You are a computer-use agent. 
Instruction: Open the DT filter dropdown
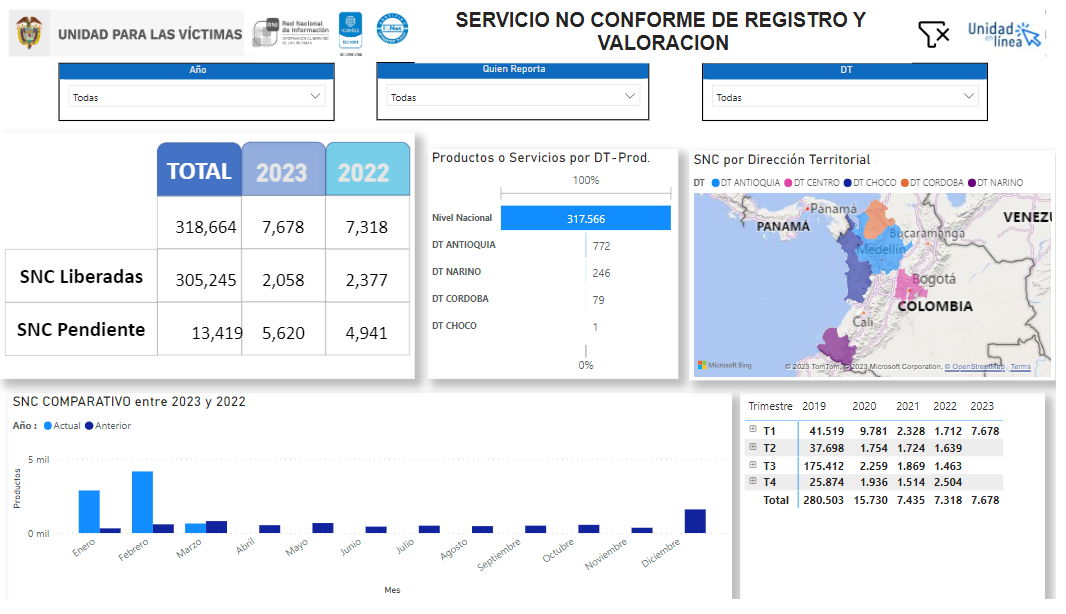[845, 97]
